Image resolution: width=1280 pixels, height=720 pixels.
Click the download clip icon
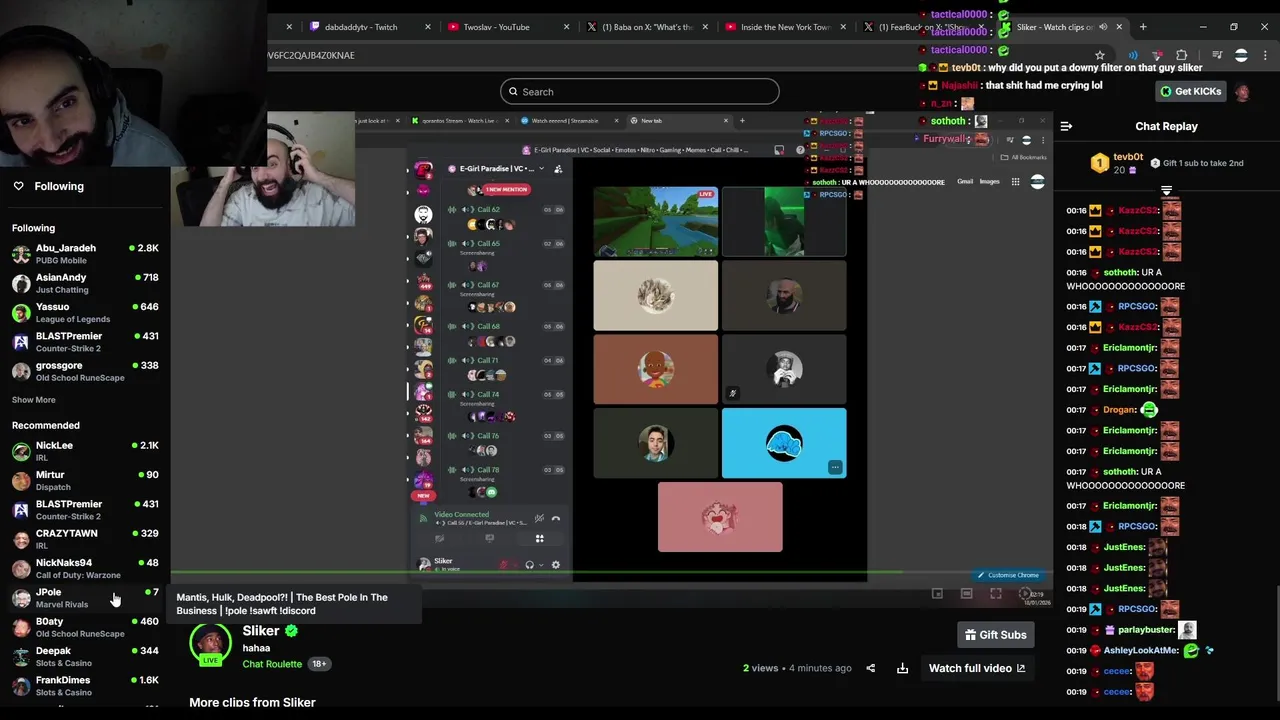click(x=902, y=668)
